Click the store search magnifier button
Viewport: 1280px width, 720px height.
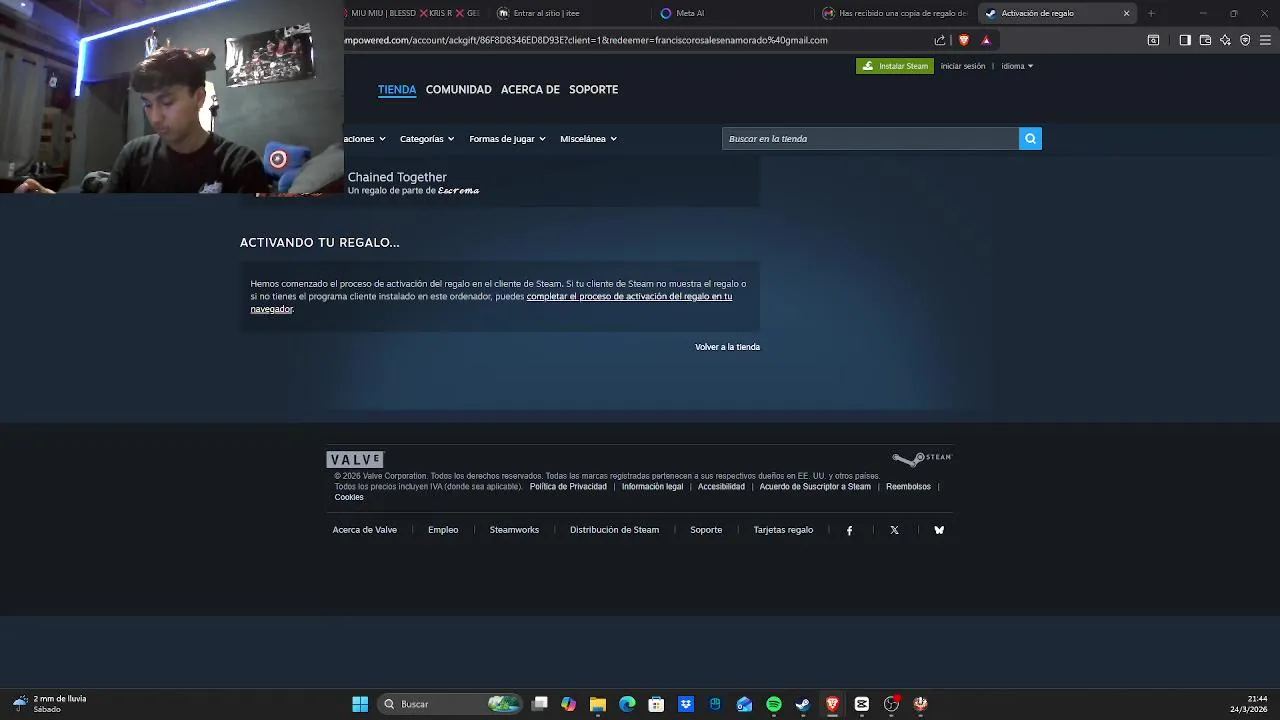pyautogui.click(x=1030, y=139)
